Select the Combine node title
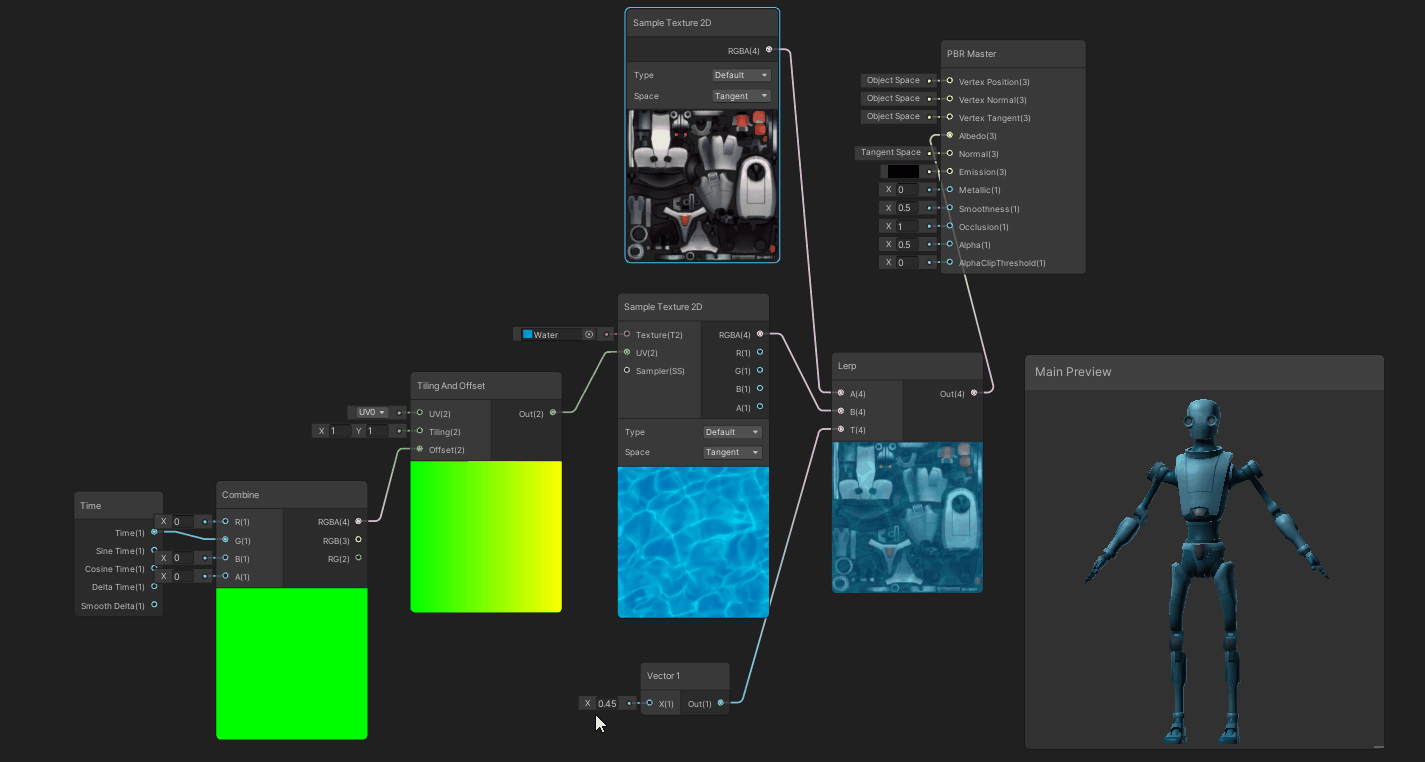Viewport: 1425px width, 762px height. pyautogui.click(x=240, y=495)
